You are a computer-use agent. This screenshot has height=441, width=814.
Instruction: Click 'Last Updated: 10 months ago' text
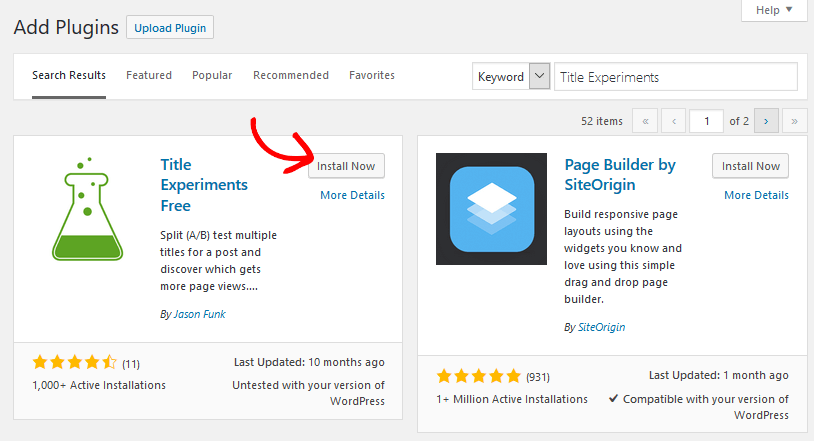[x=309, y=363]
